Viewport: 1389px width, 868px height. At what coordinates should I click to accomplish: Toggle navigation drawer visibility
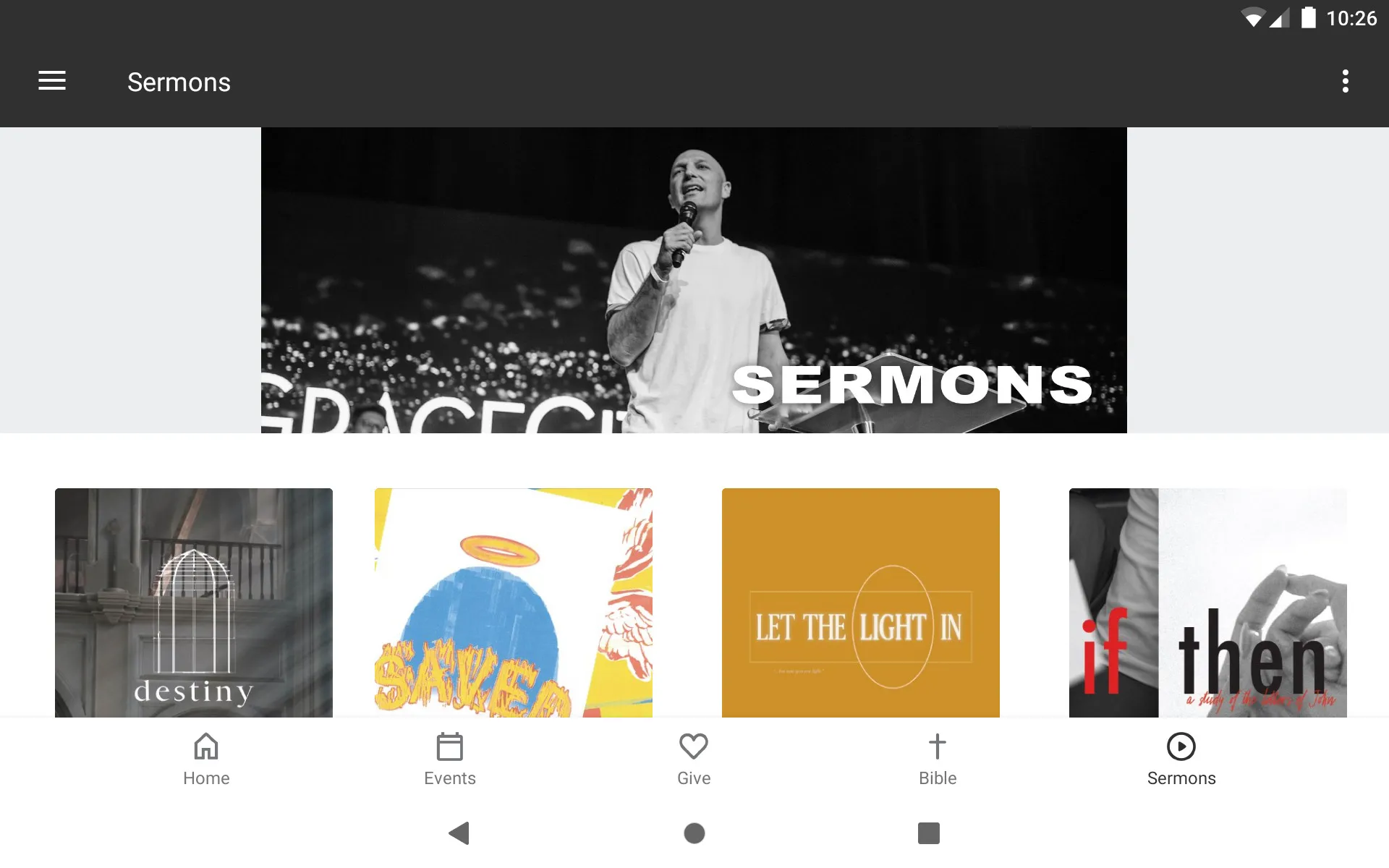pyautogui.click(x=52, y=82)
